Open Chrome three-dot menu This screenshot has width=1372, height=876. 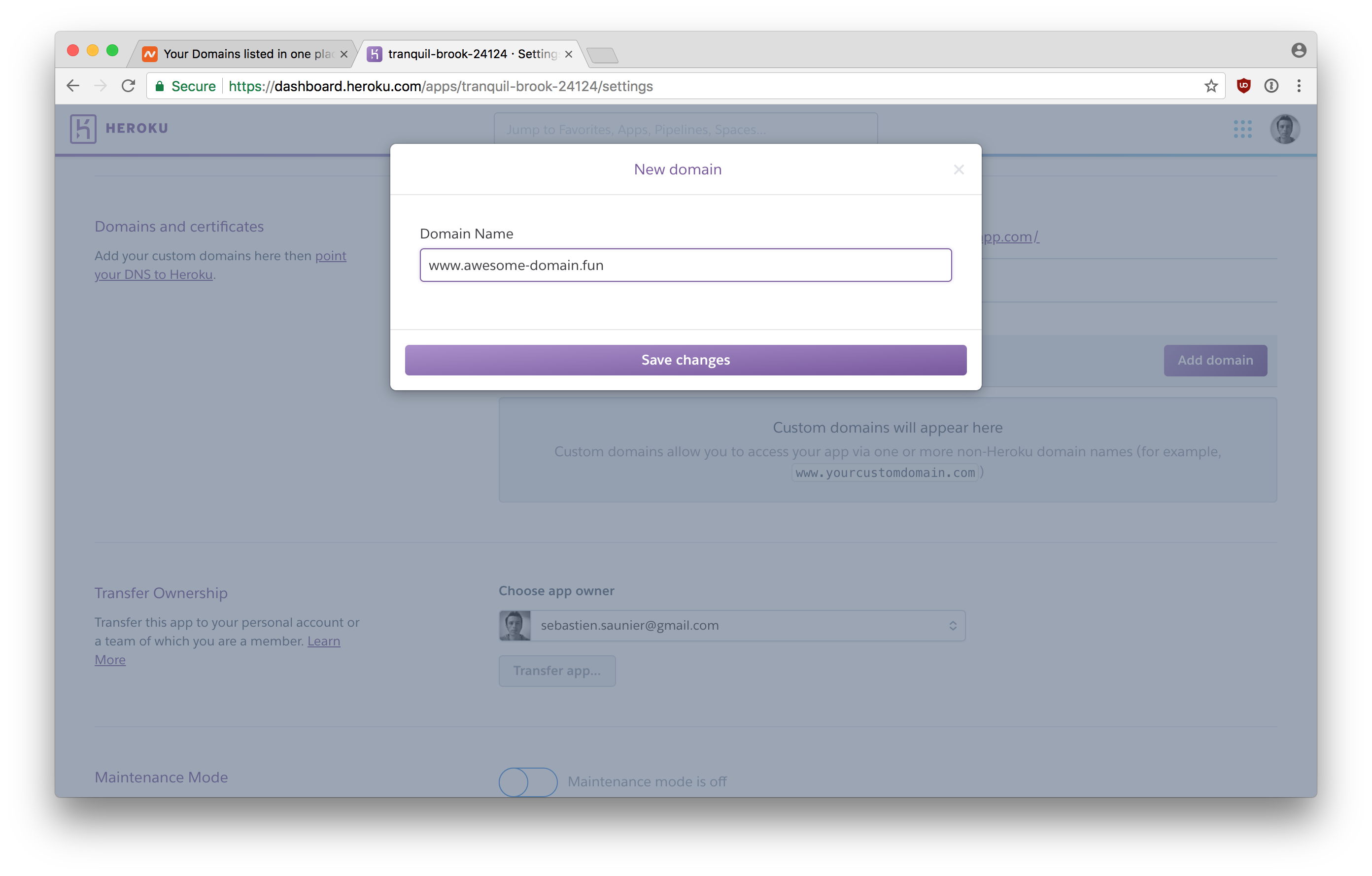[x=1299, y=86]
